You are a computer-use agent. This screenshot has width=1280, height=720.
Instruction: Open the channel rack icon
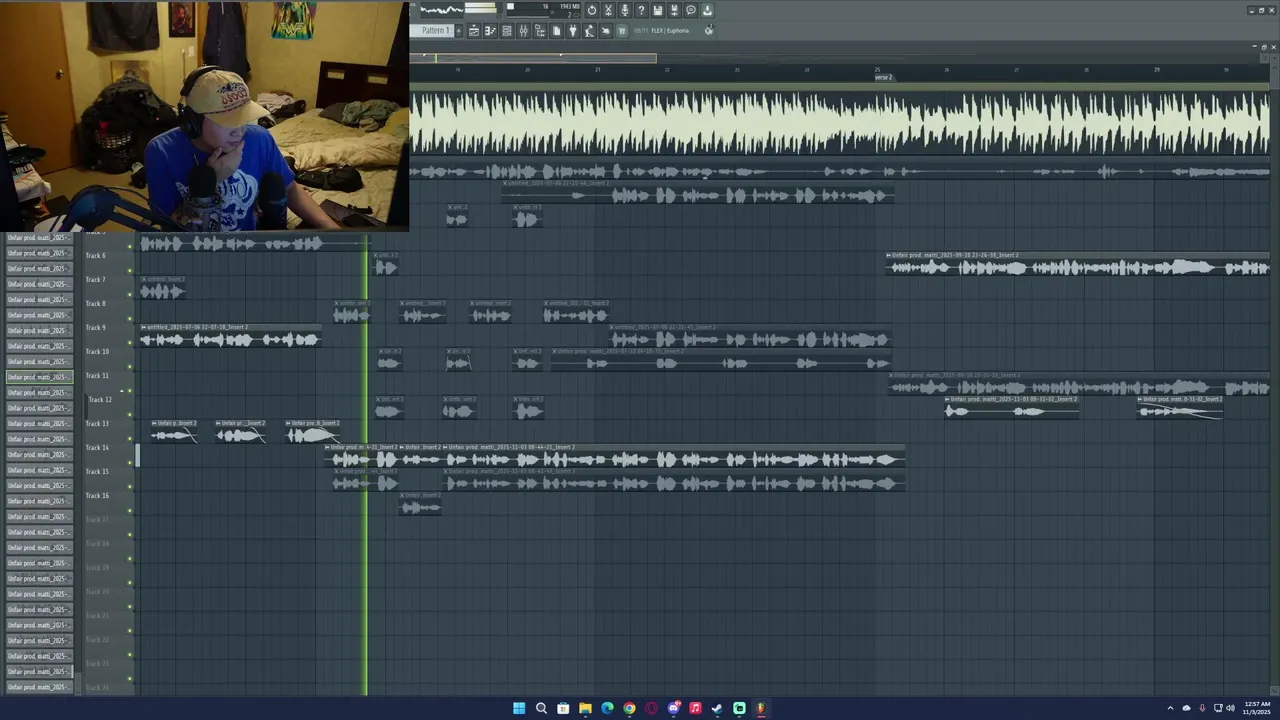click(507, 31)
